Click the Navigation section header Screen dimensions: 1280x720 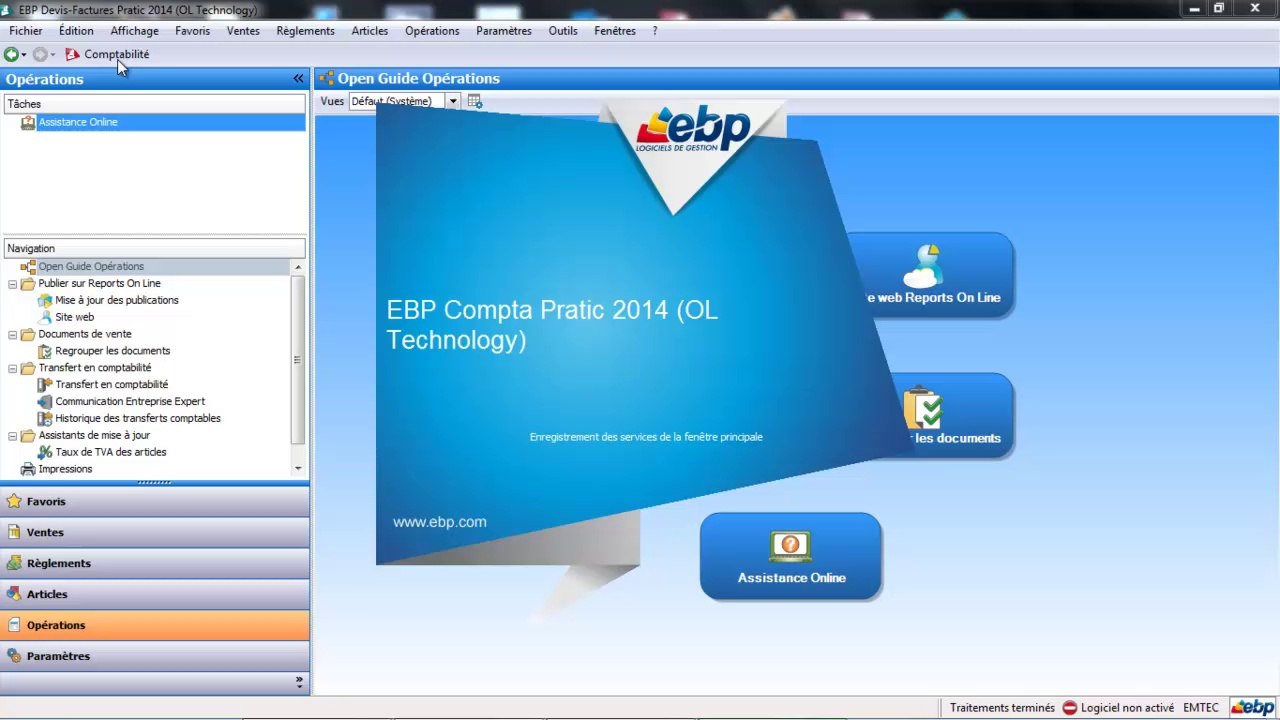(155, 249)
